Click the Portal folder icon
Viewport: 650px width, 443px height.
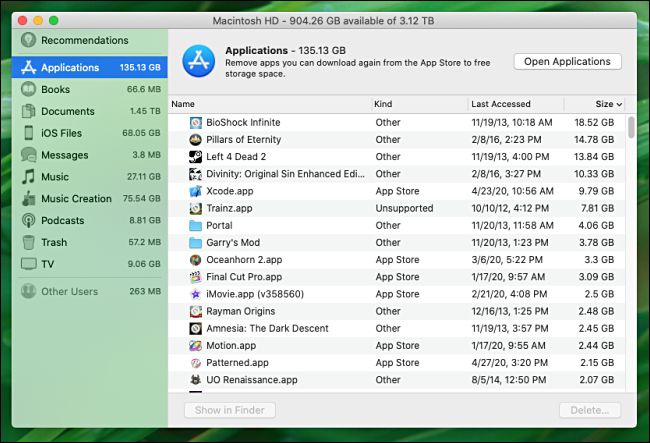(x=195, y=225)
